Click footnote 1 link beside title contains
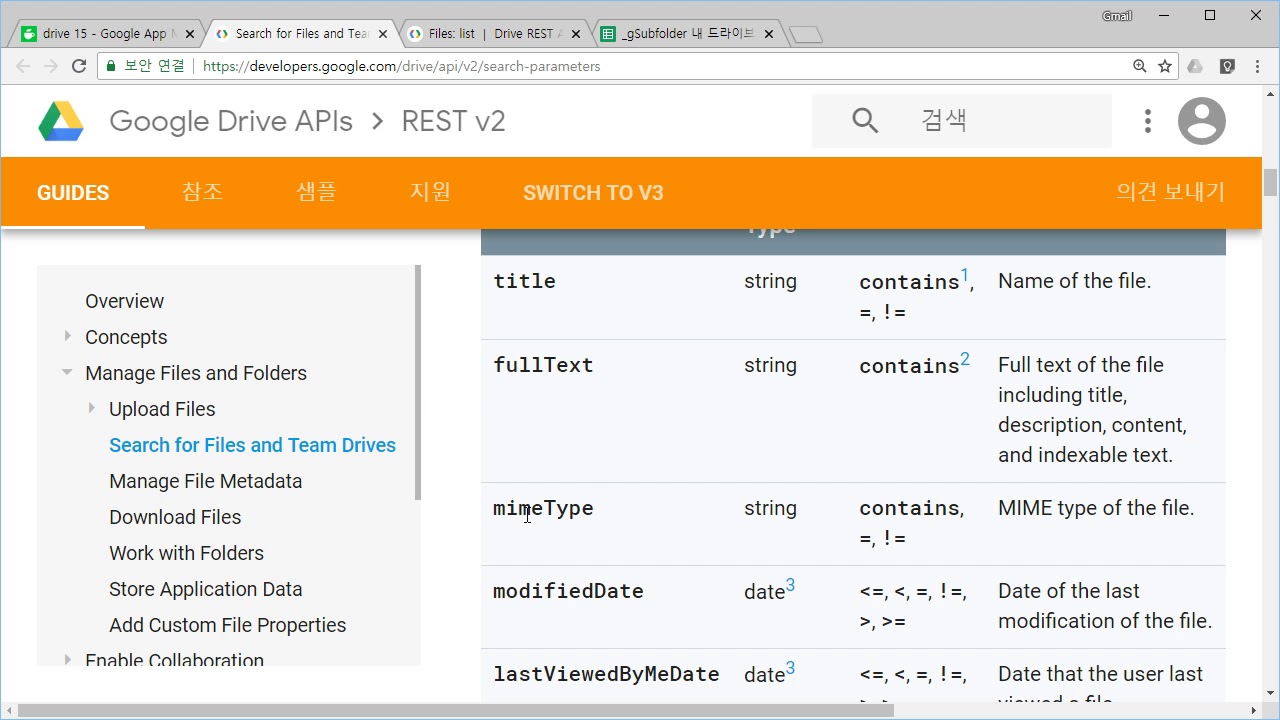Image resolution: width=1280 pixels, height=720 pixels. (965, 275)
